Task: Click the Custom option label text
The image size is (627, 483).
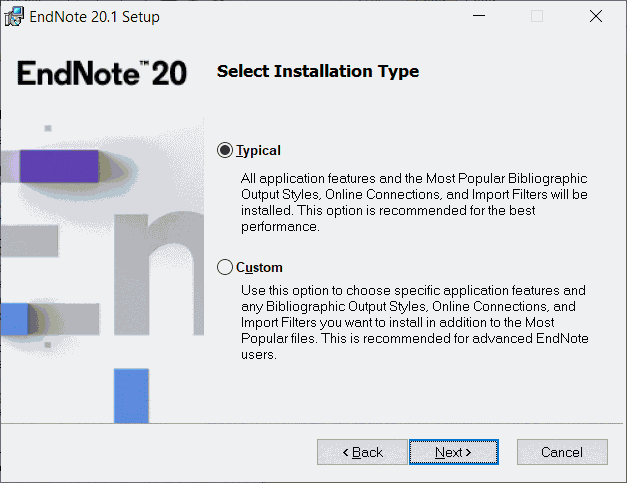Action: [x=259, y=267]
